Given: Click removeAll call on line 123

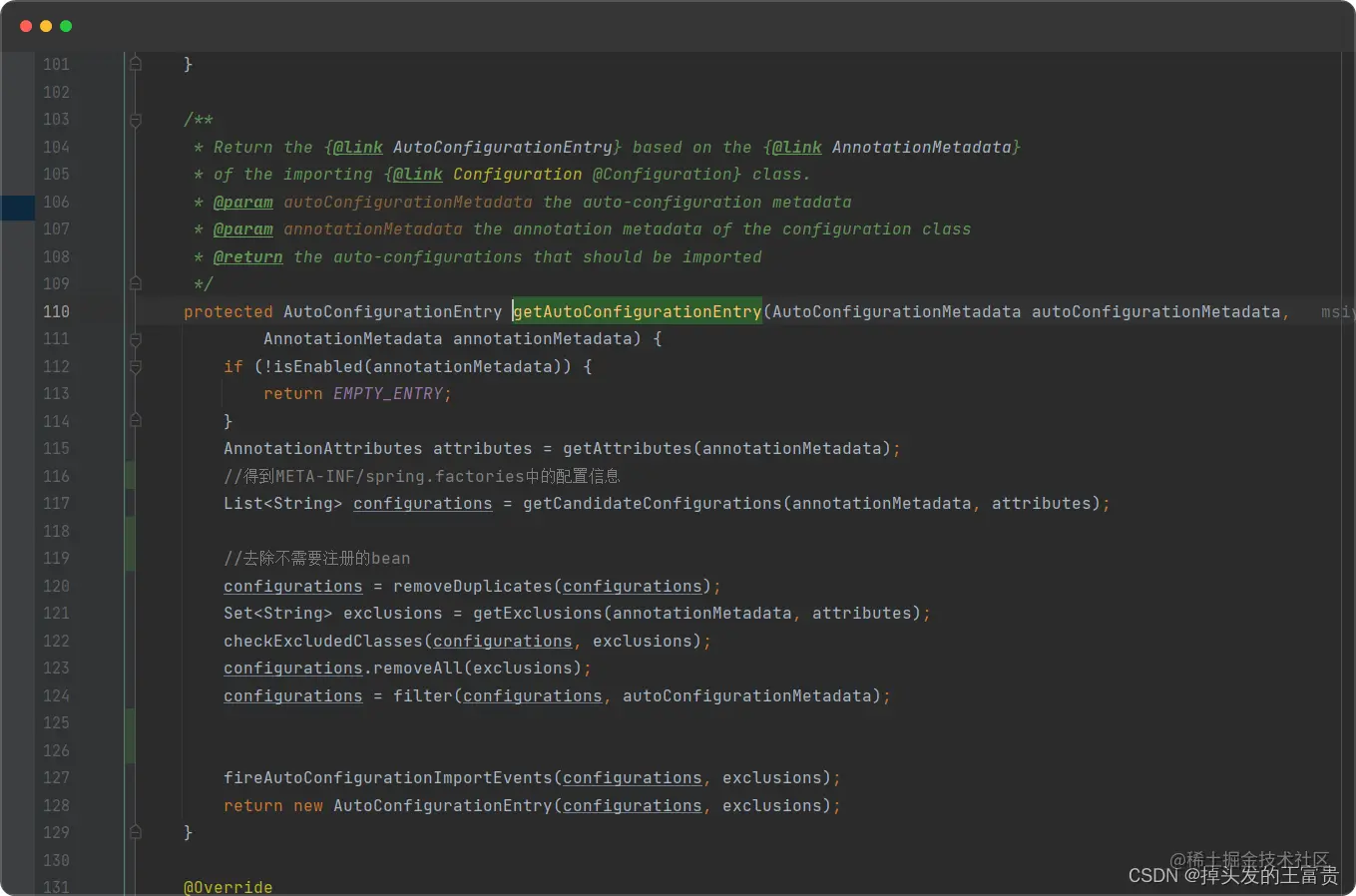Looking at the screenshot, I should (x=417, y=669).
